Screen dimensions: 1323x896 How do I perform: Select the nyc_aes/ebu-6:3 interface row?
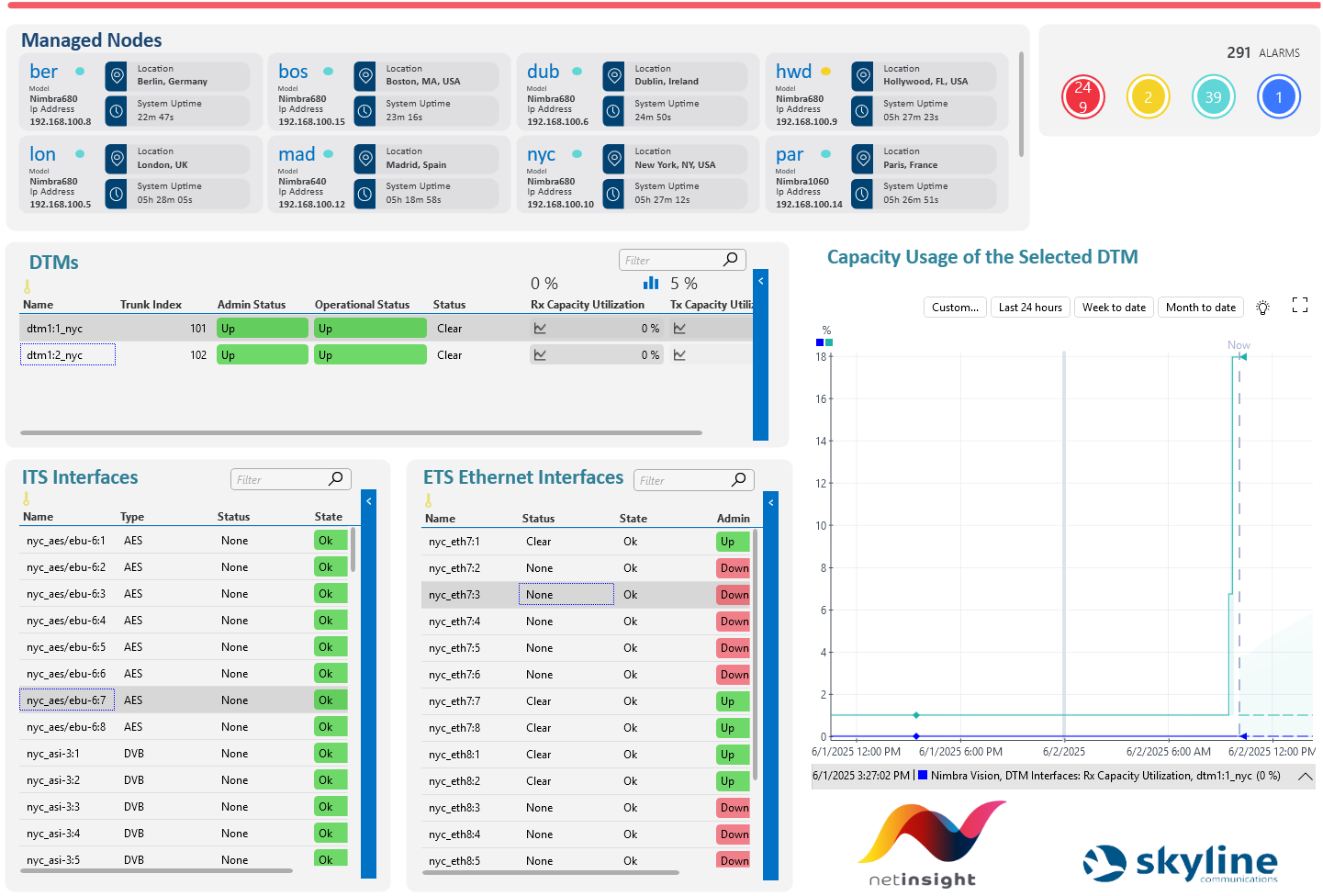184,594
